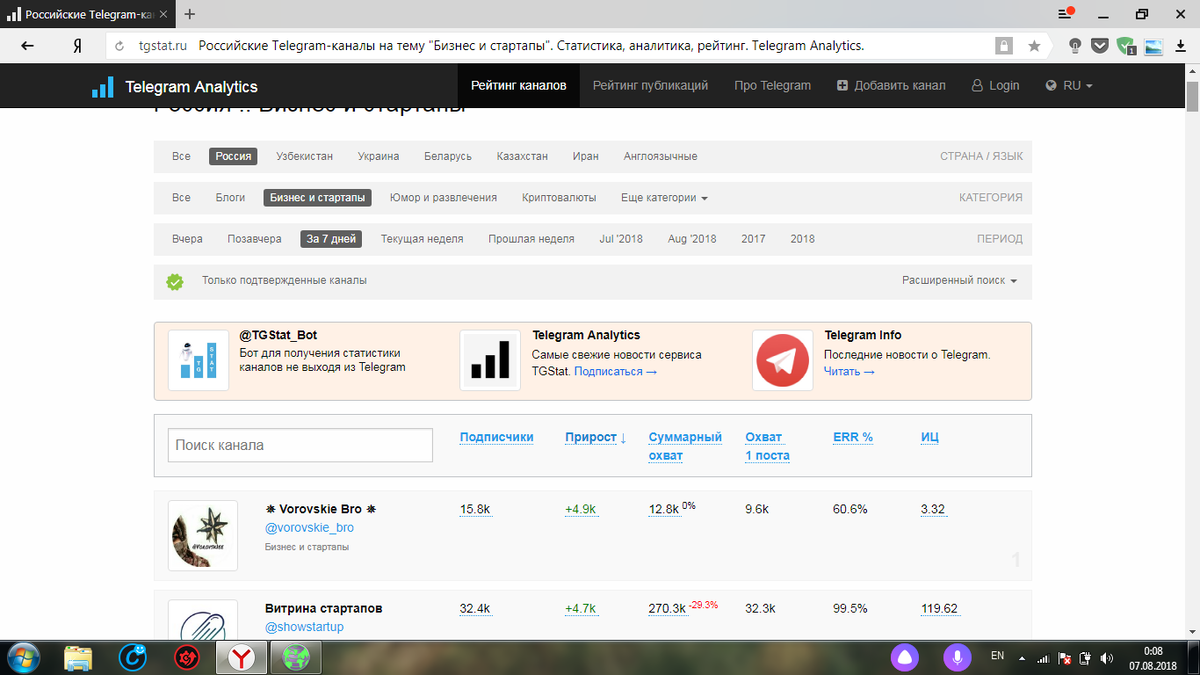Viewport: 1200px width, 675px height.
Task: Reload the page with the refresh icon
Action: (119, 46)
